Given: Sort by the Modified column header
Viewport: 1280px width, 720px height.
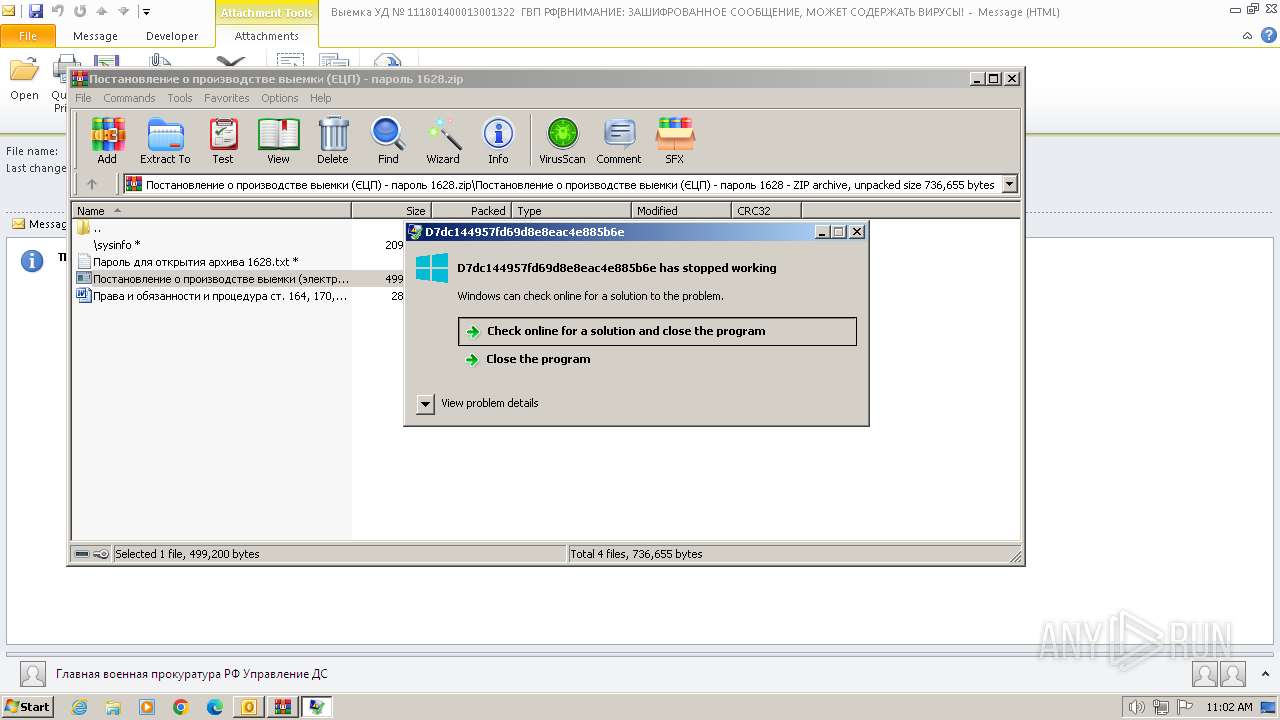Looking at the screenshot, I should (682, 211).
